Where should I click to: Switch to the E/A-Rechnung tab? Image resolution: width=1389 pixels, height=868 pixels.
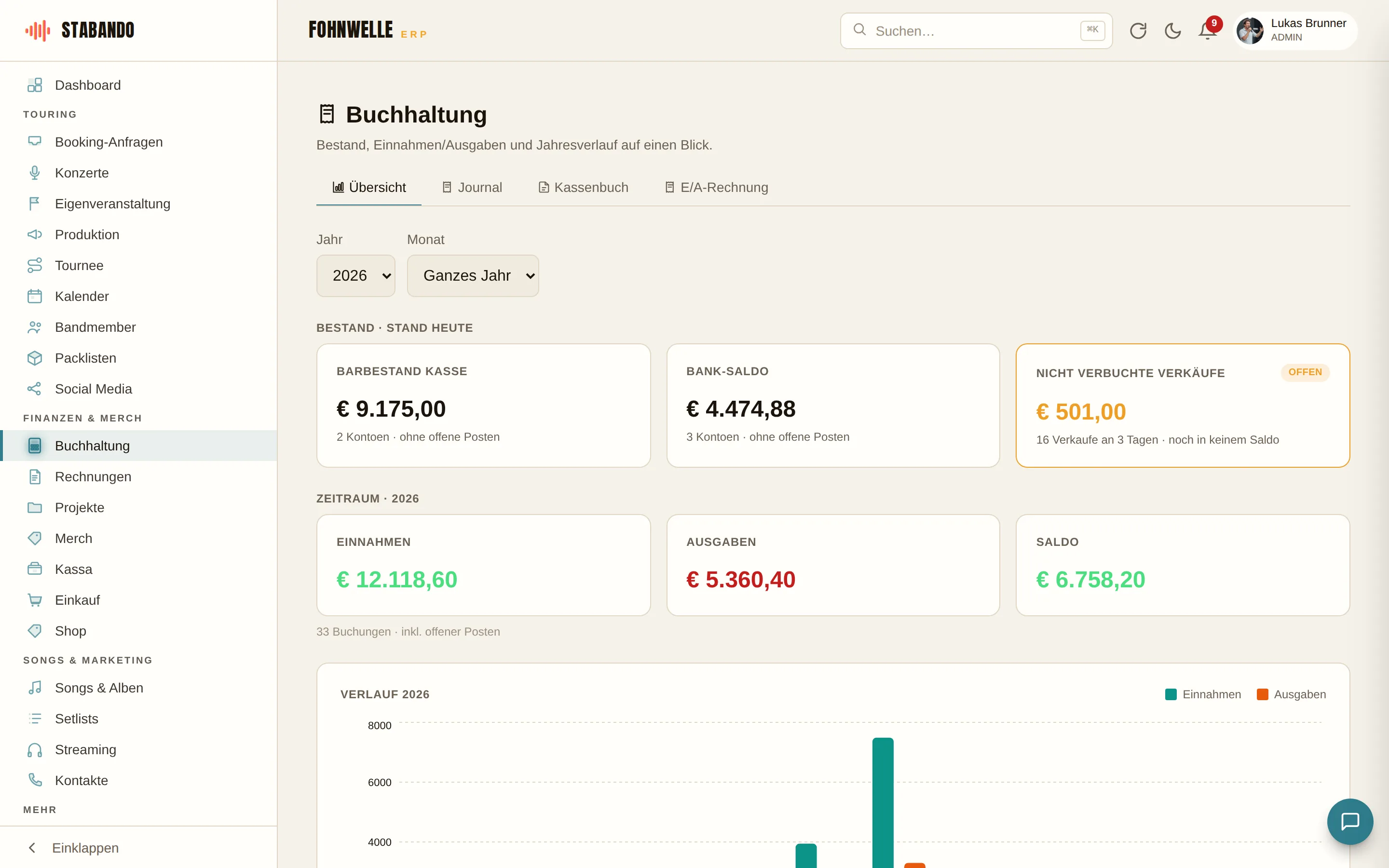716,188
